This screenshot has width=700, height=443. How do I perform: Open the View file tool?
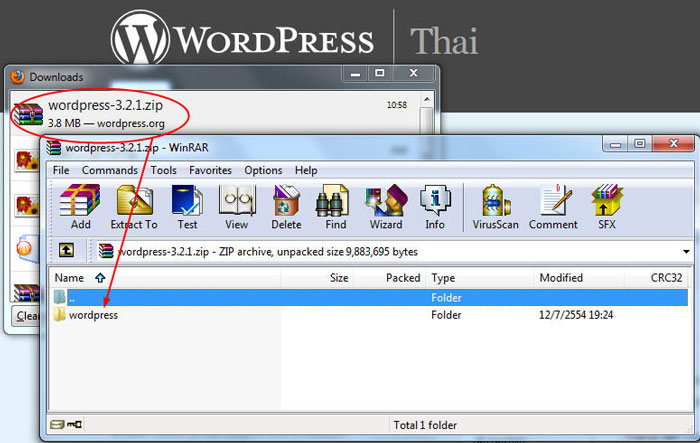237,206
